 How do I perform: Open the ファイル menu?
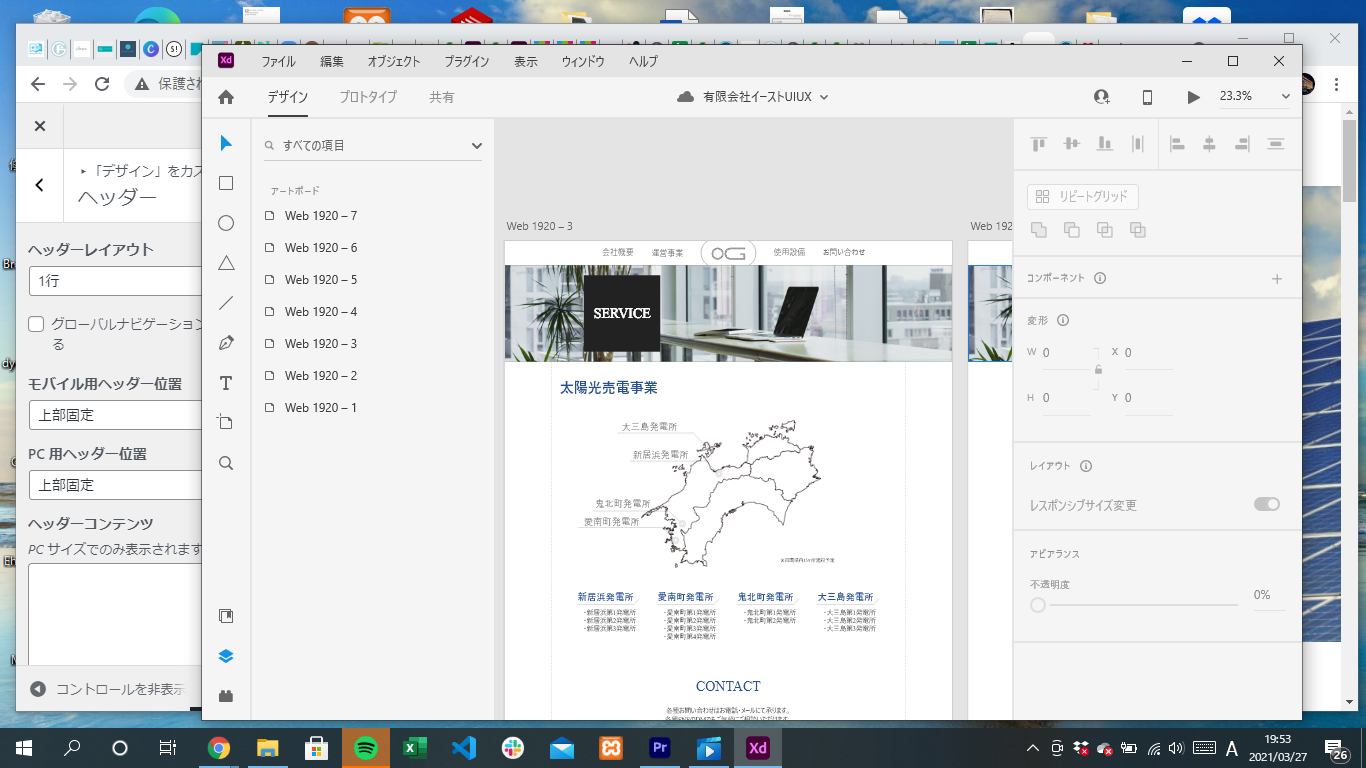coord(278,61)
